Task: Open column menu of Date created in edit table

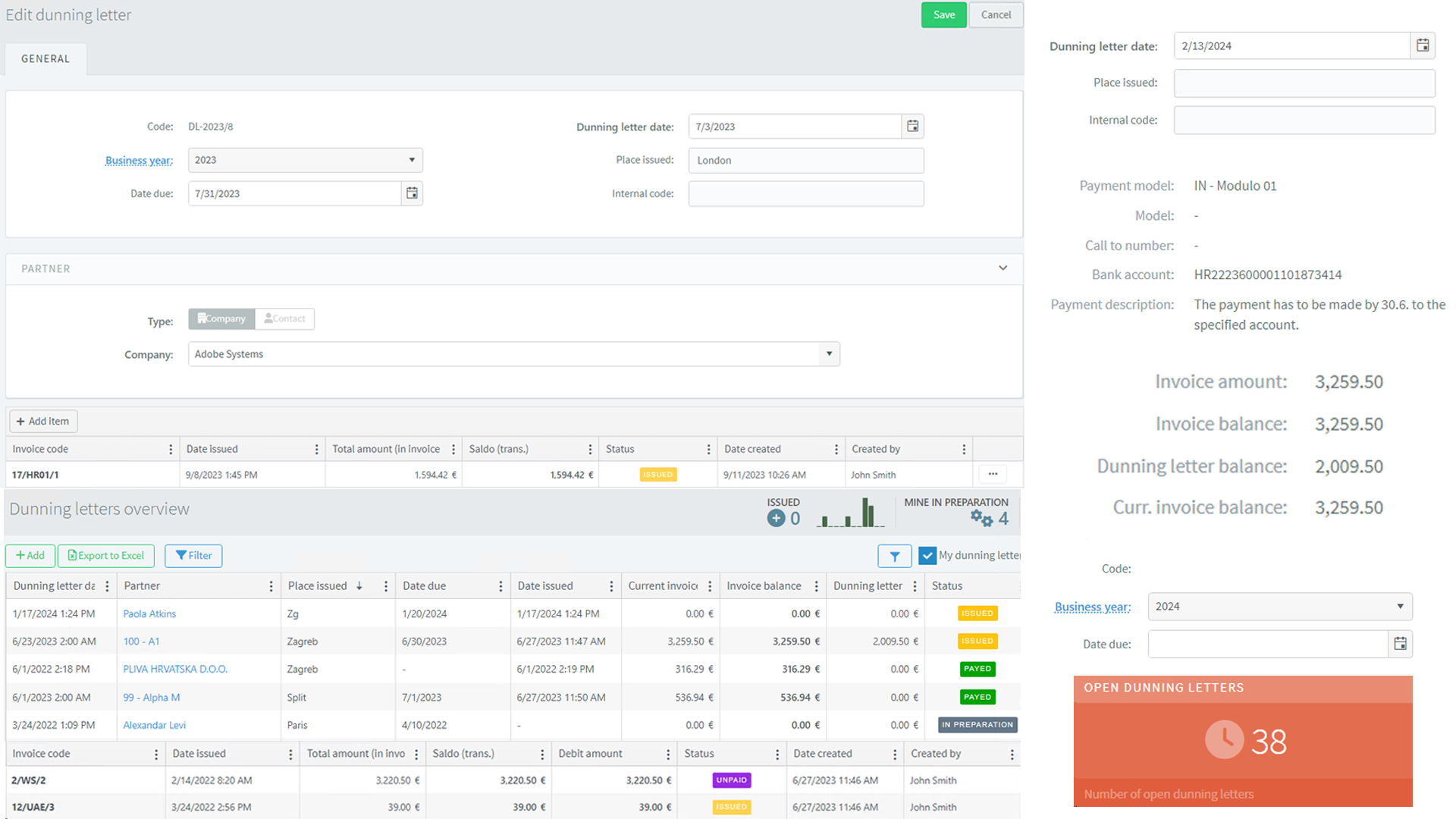Action: (x=836, y=450)
